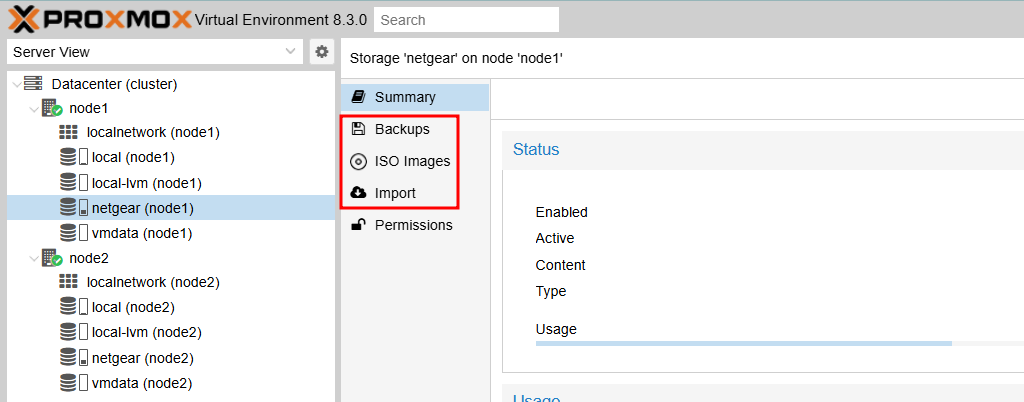Select netgear (node2) storage
Viewport: 1024px width, 402px height.
click(143, 358)
